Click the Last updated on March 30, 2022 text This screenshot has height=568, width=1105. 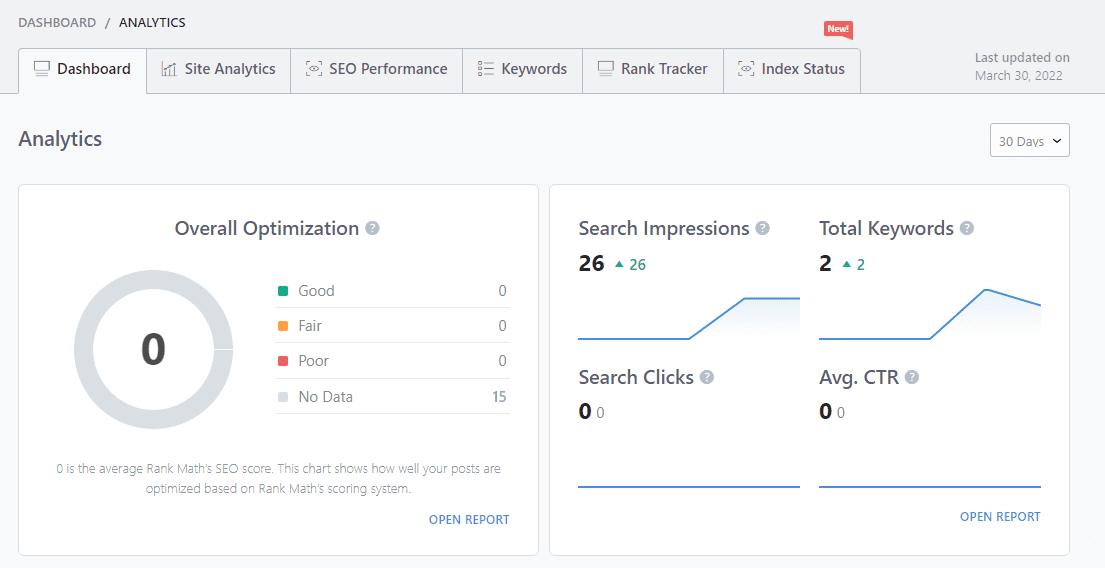1022,67
